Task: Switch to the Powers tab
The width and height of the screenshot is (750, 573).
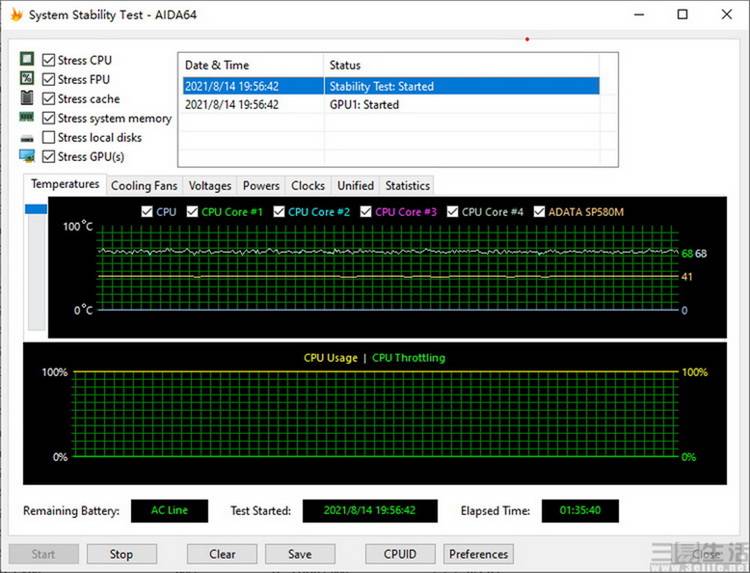Action: [261, 186]
